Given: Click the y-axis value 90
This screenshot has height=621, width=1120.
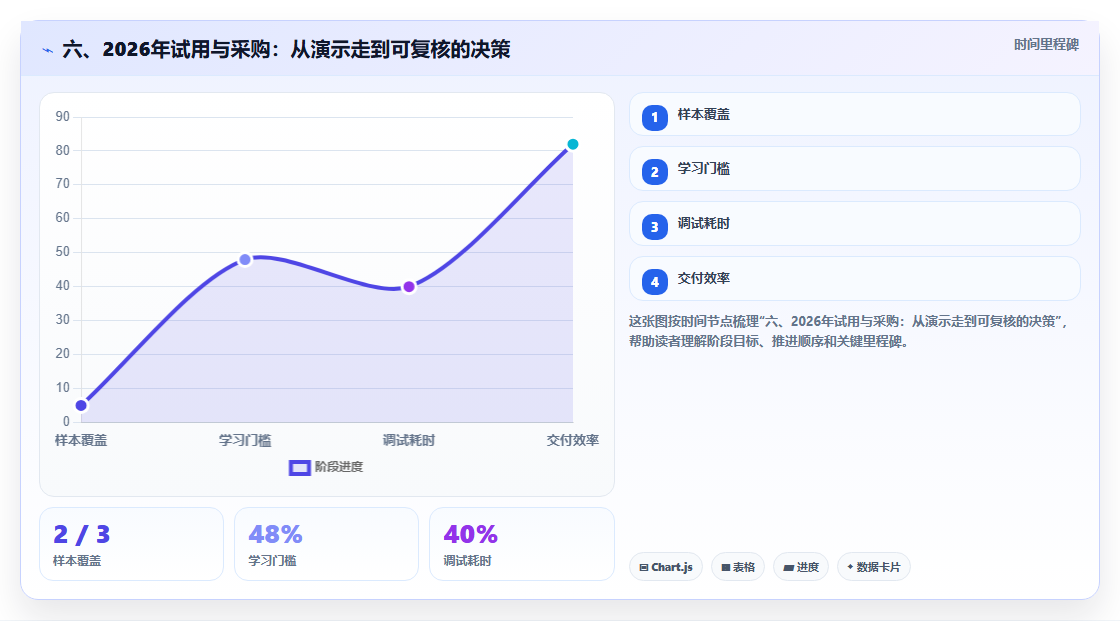Looking at the screenshot, I should click(x=63, y=116).
